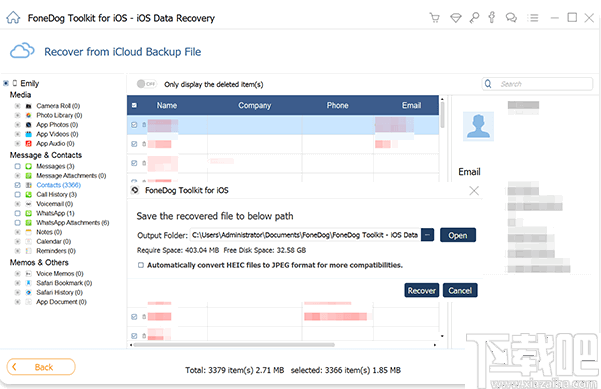Click the Open folder button

point(458,235)
